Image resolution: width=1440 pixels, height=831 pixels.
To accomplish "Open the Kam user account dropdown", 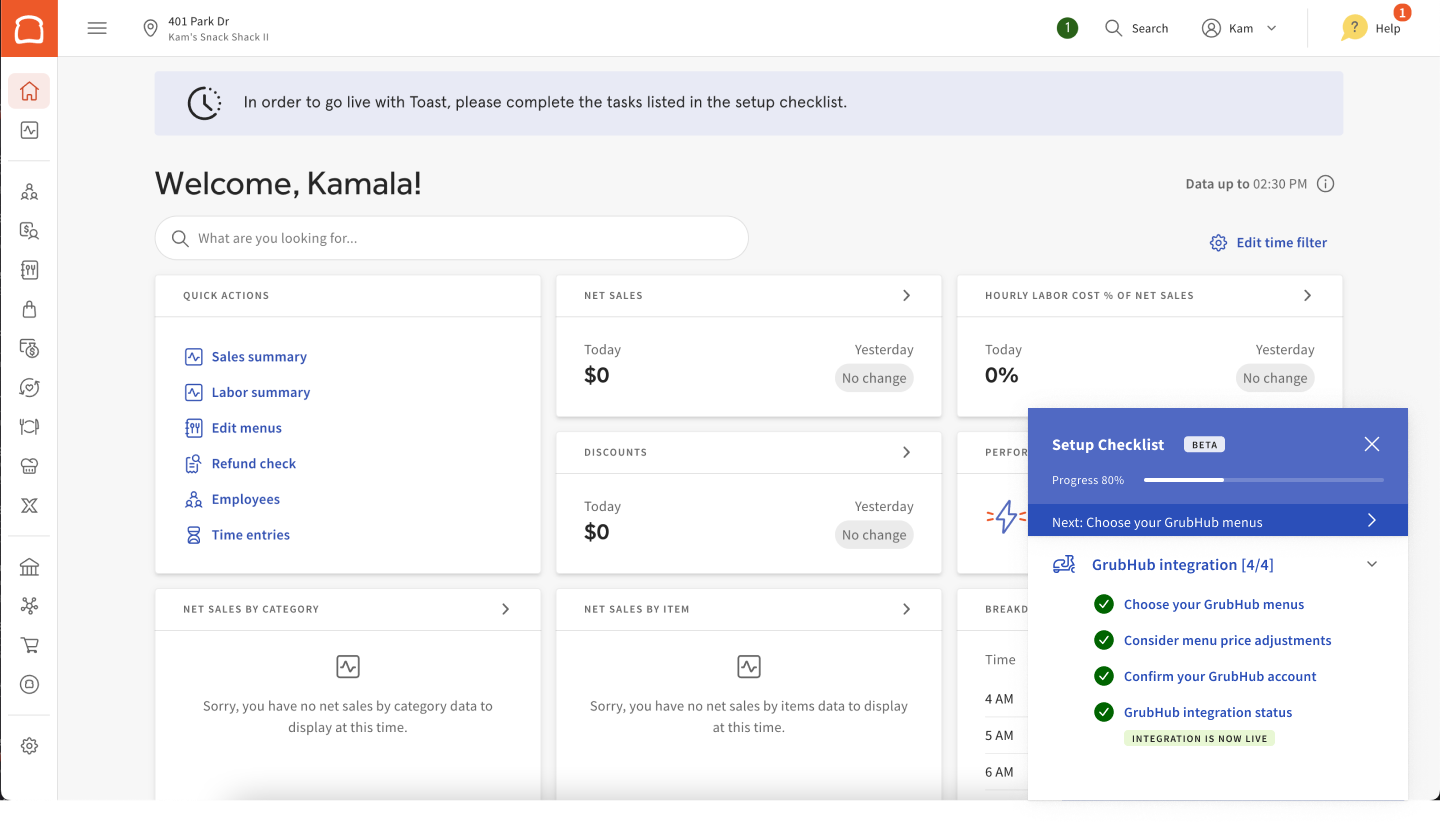I will [x=1240, y=28].
